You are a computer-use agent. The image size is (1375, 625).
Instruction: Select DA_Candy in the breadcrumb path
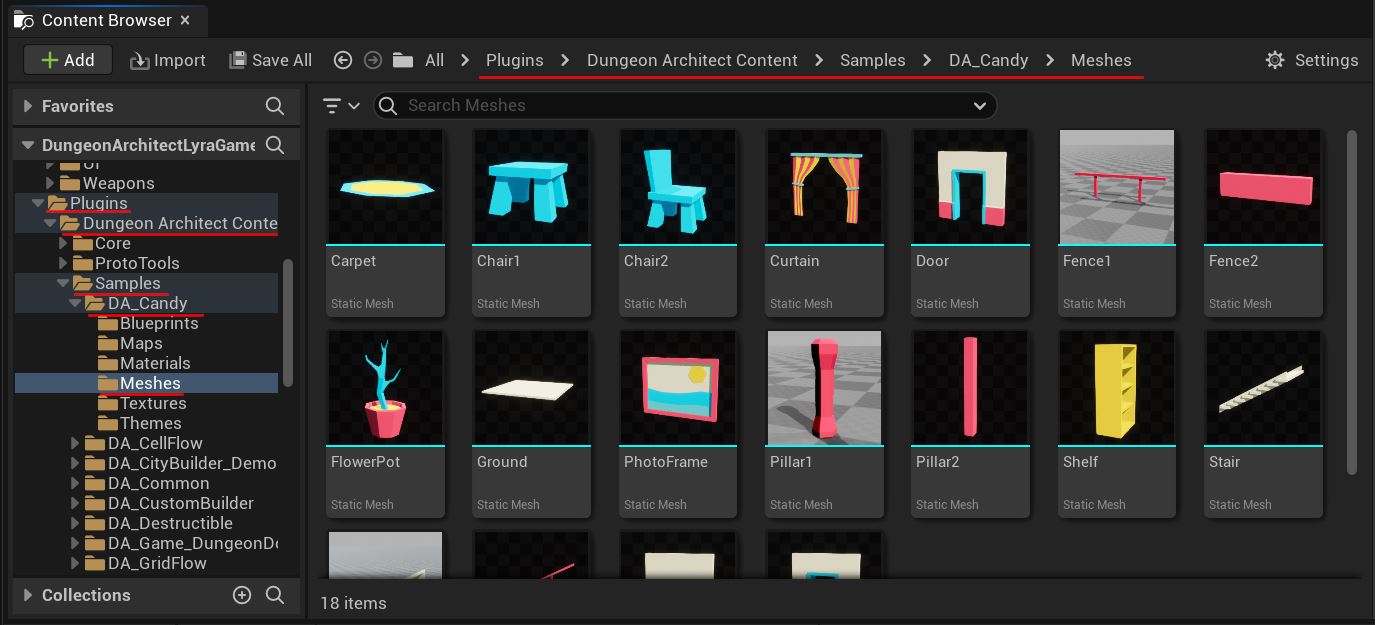coord(988,60)
